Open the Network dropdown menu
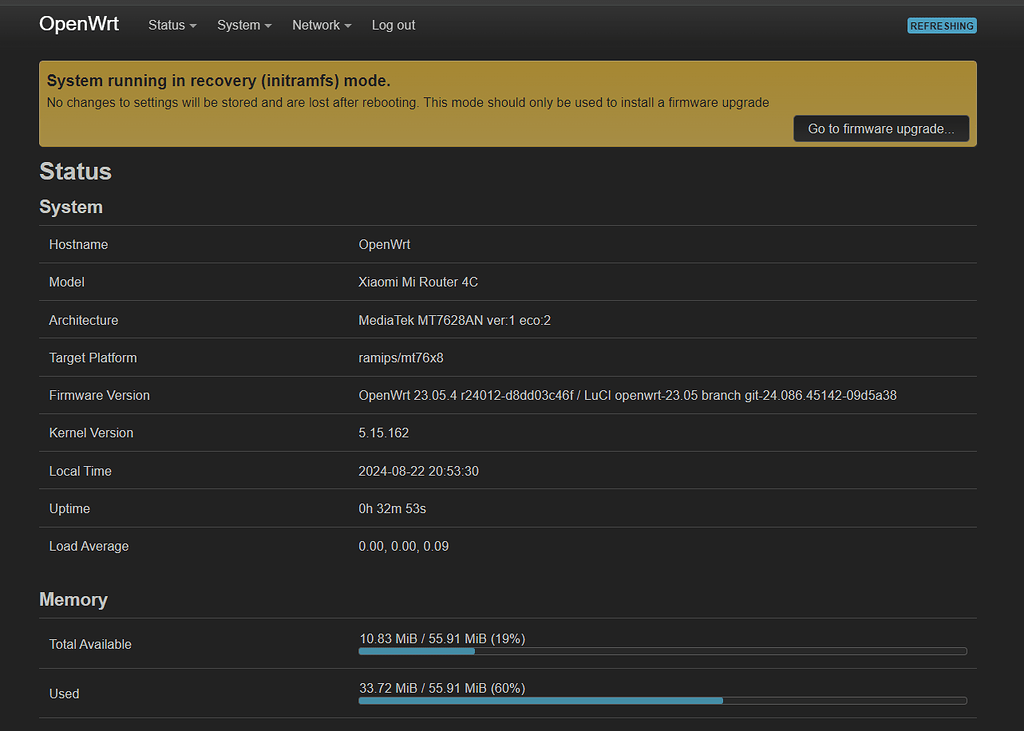This screenshot has width=1024, height=731. coord(321,25)
